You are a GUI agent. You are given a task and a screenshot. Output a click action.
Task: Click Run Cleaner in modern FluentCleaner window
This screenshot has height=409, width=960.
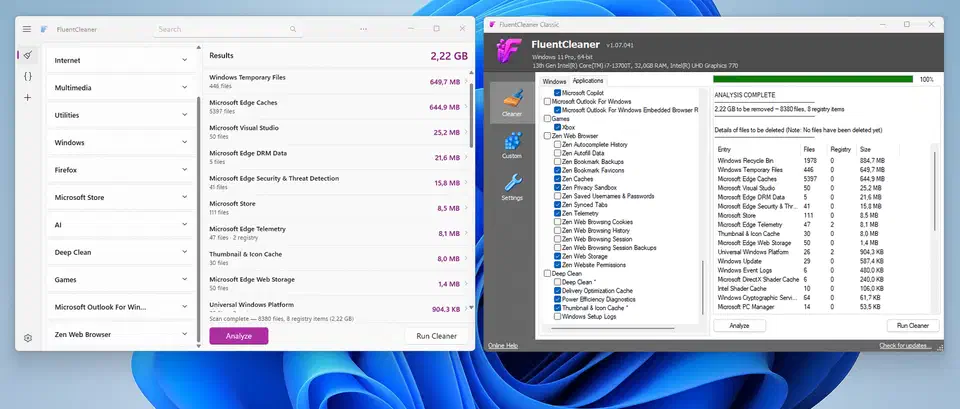coord(437,336)
